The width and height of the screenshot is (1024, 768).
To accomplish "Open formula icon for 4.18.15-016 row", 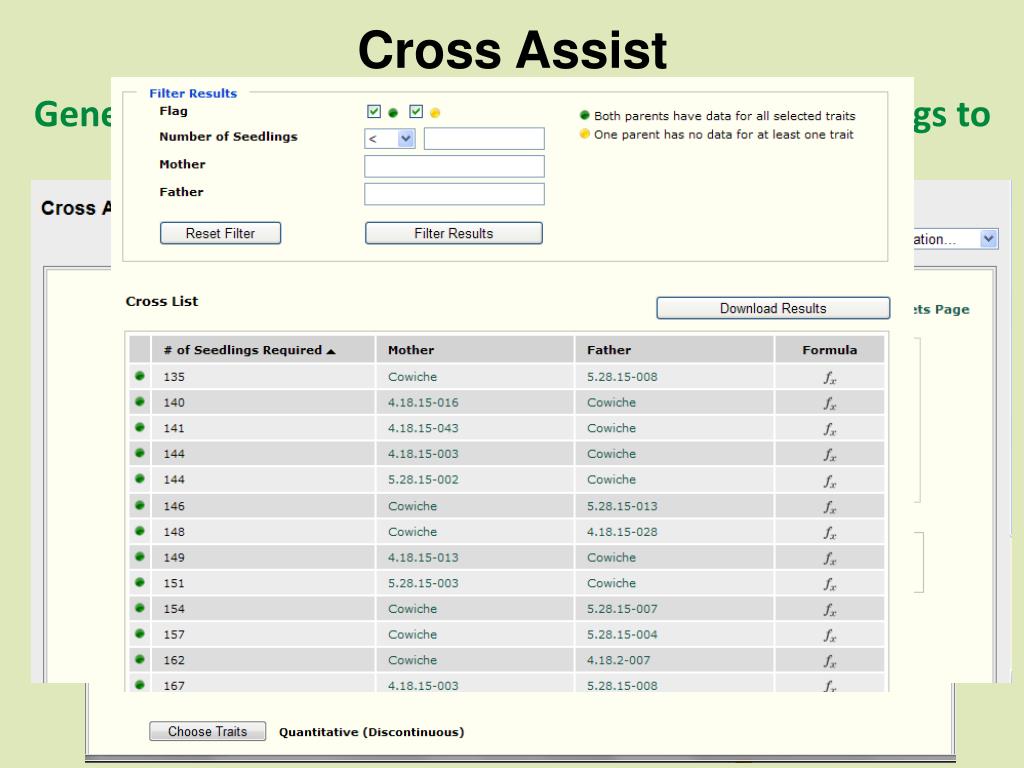I will 829,403.
